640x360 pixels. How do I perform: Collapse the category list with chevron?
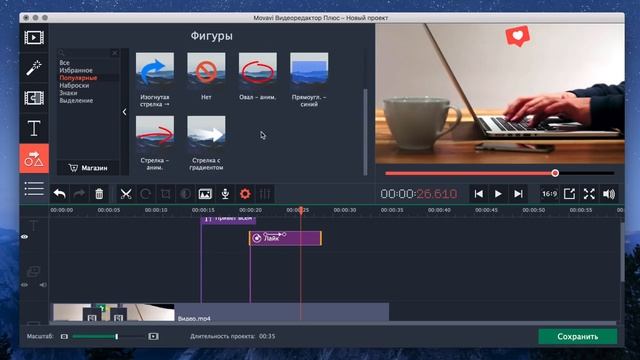pos(124,112)
